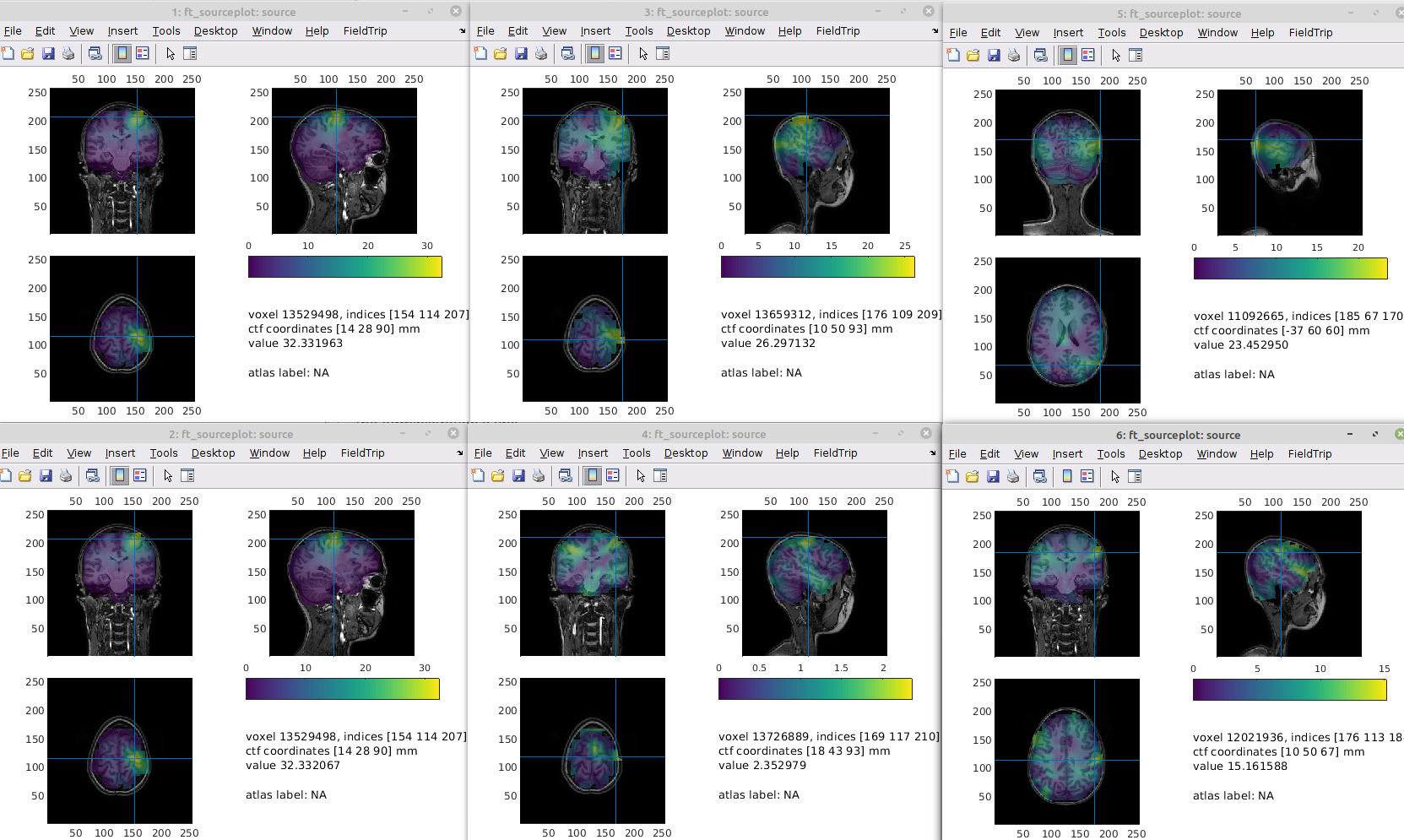Click Open File icon in window 2
Image resolution: width=1404 pixels, height=840 pixels.
pyautogui.click(x=25, y=475)
